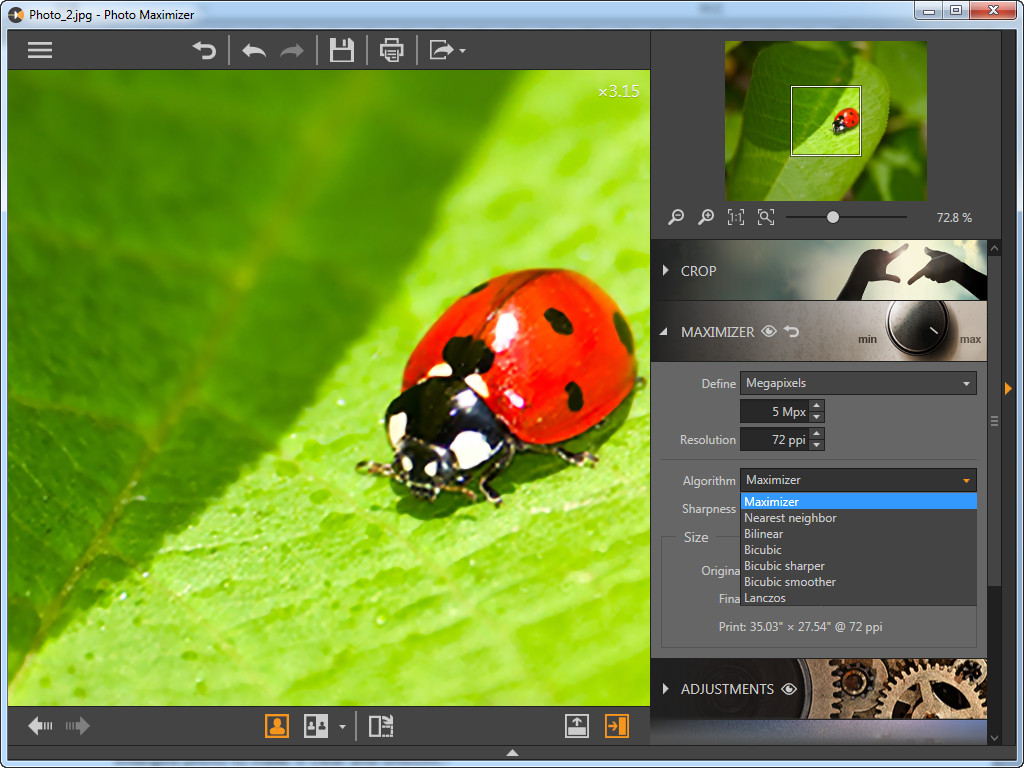Click the zoom out magnifier icon
This screenshot has width=1024, height=768.
(x=676, y=217)
